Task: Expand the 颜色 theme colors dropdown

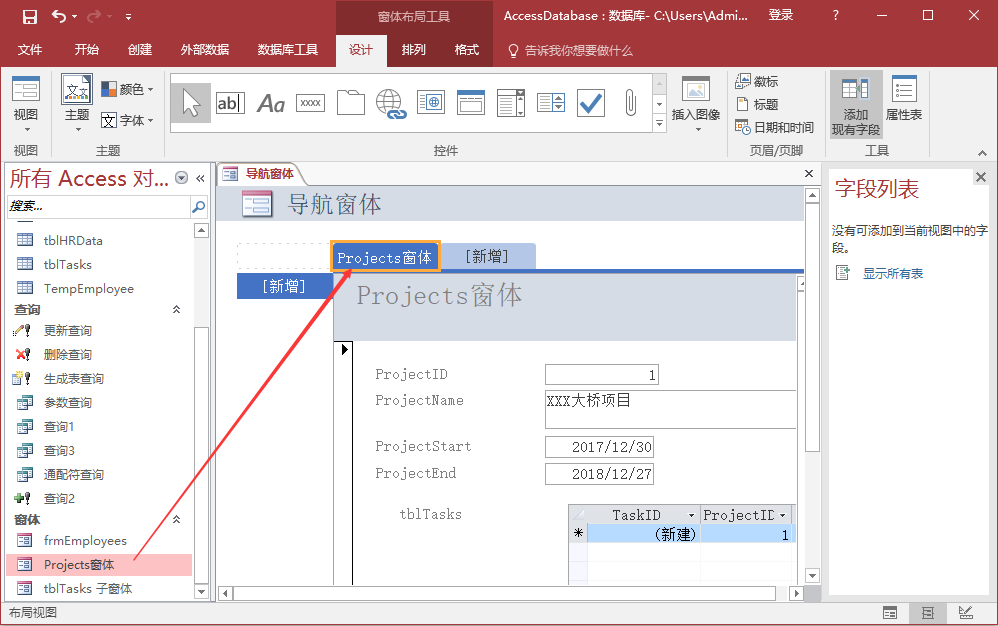Action: 128,89
